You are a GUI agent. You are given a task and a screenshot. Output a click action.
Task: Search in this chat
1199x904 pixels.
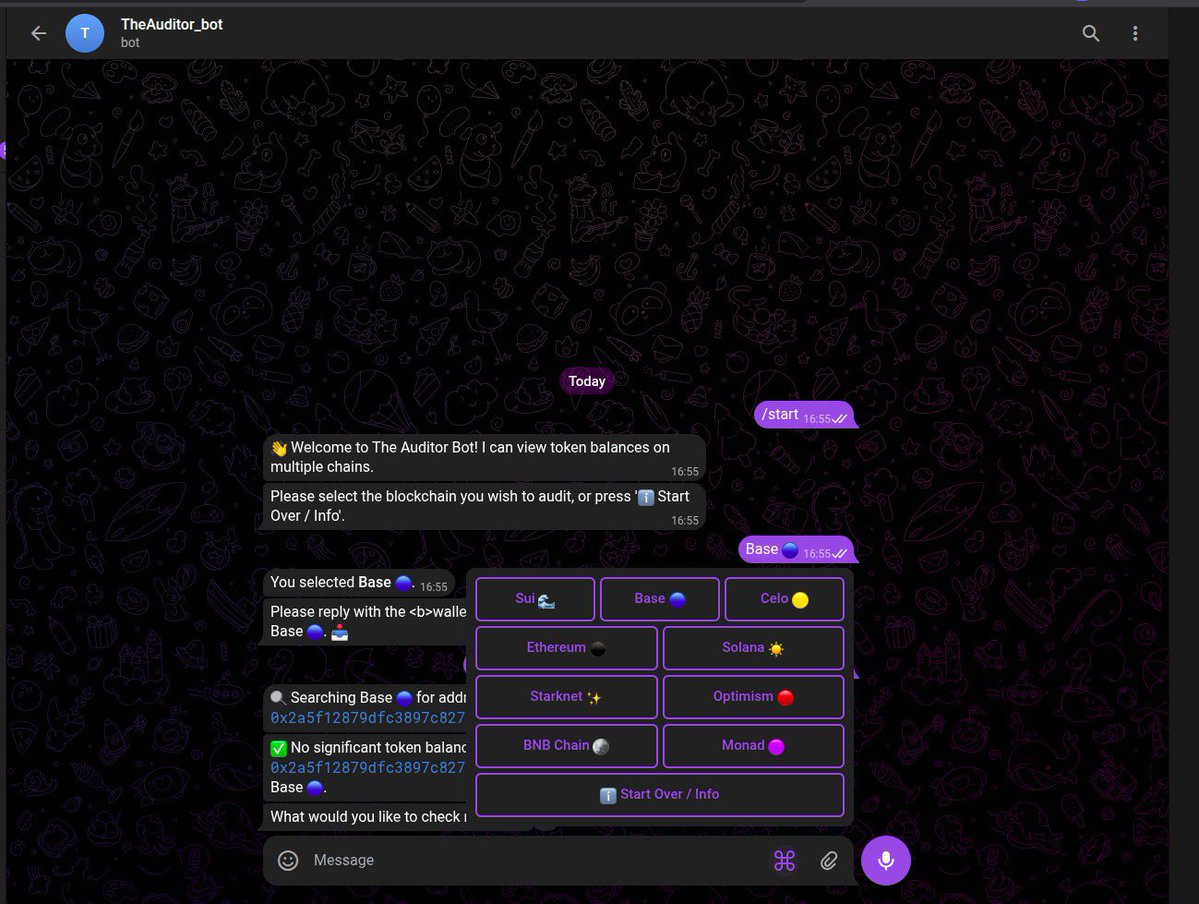tap(1090, 33)
